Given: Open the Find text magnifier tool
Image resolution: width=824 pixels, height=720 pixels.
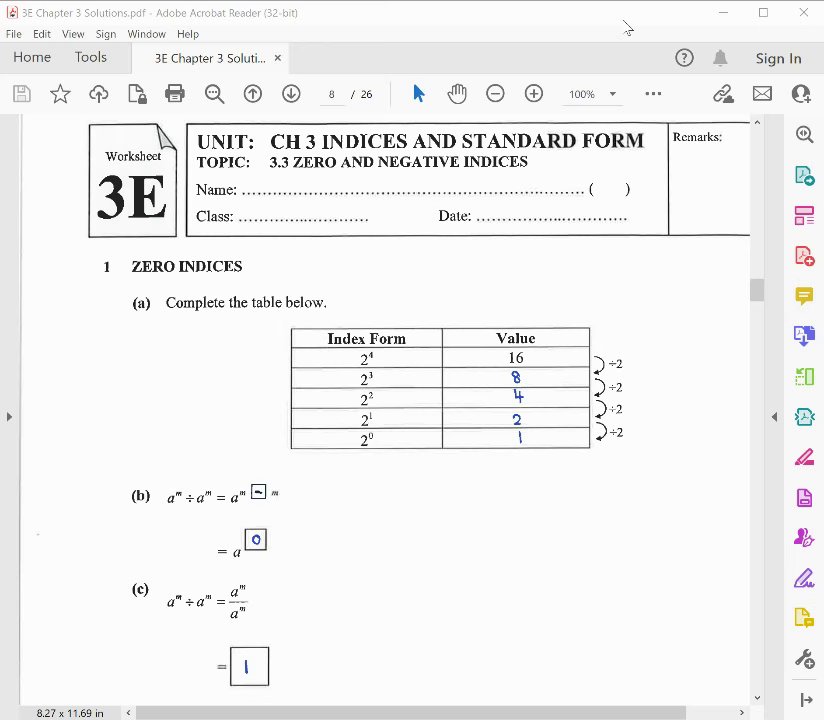Looking at the screenshot, I should tap(214, 94).
